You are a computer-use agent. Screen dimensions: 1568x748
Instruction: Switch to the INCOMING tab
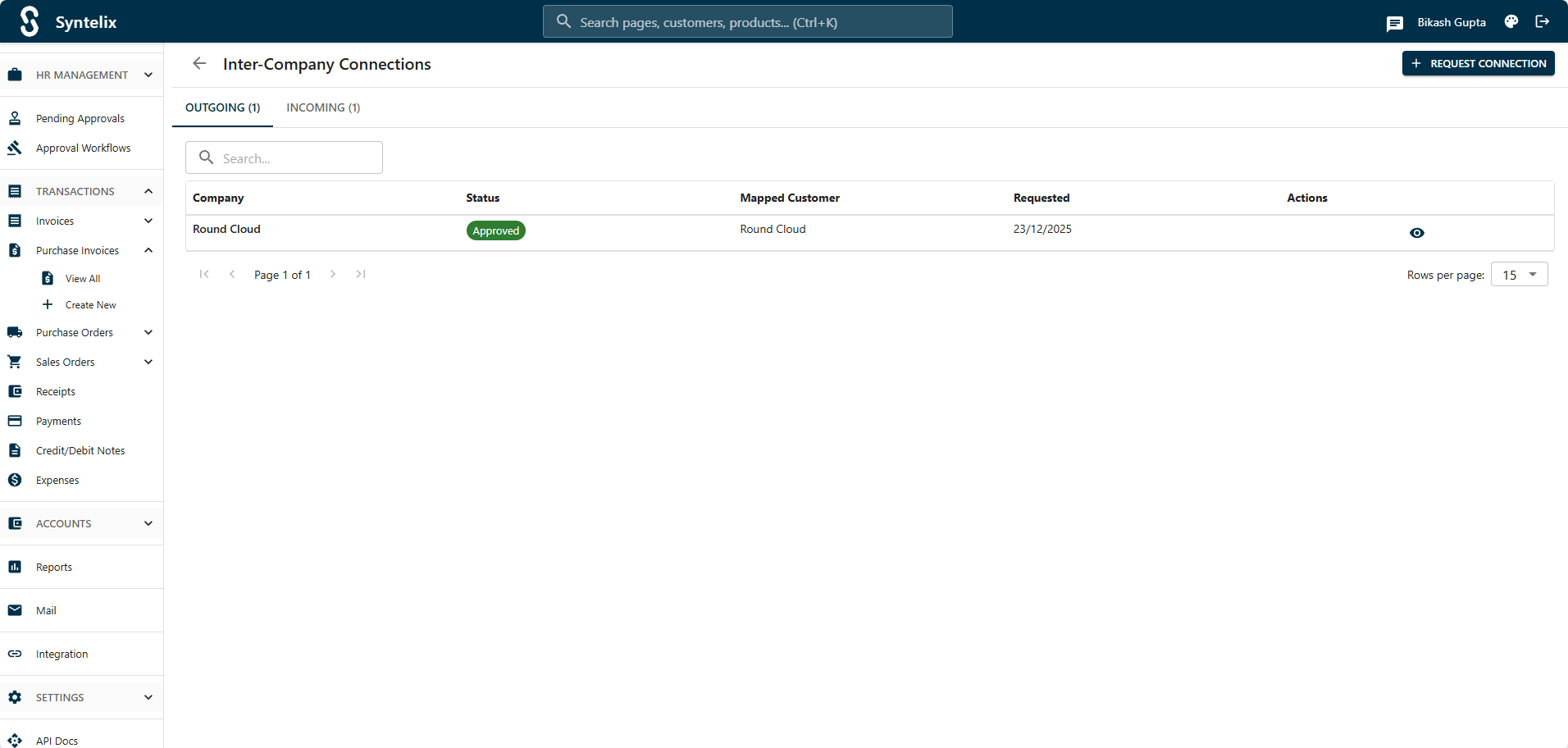coord(323,107)
